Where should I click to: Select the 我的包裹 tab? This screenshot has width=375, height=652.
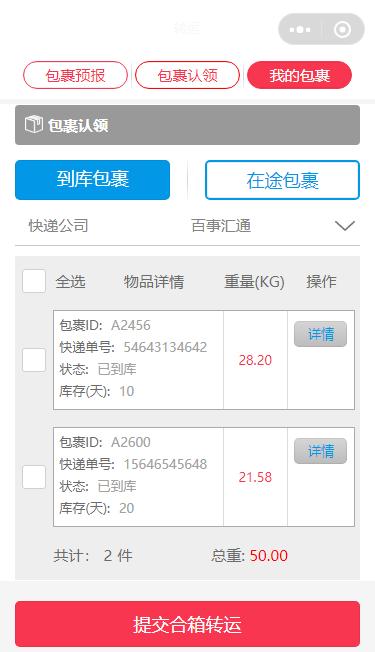click(299, 75)
